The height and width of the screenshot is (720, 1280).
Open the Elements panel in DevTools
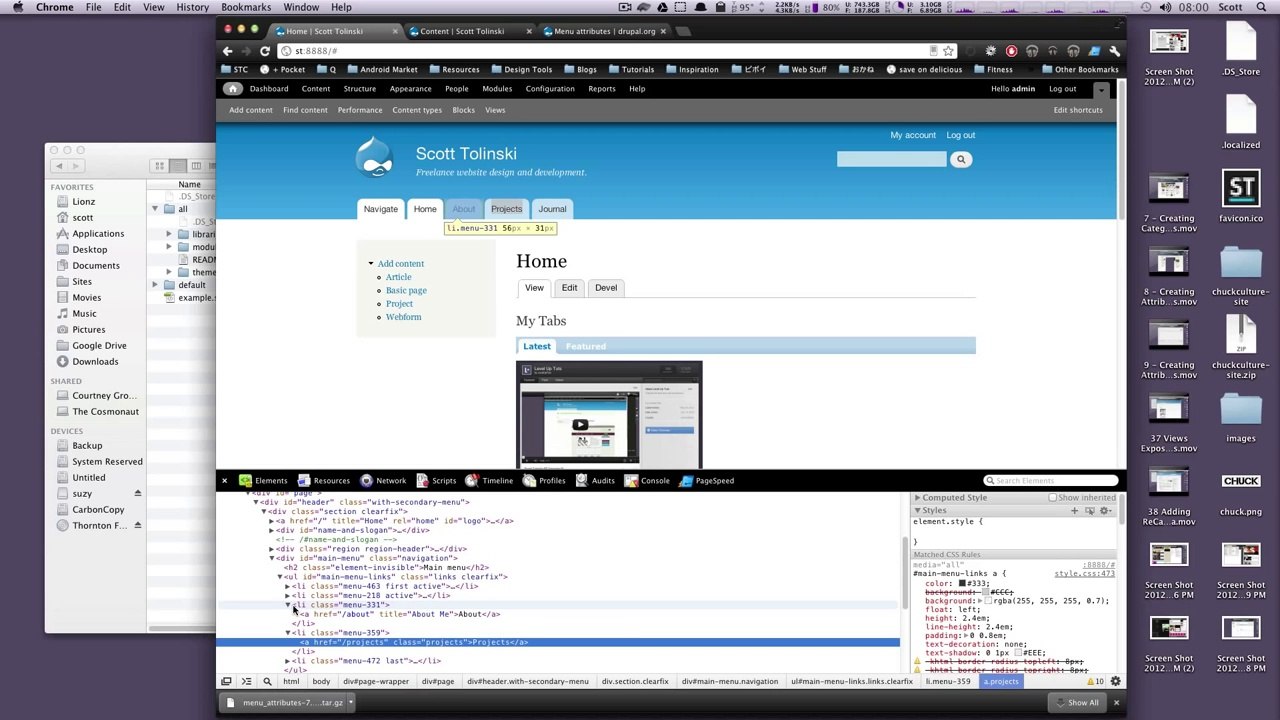(x=263, y=481)
